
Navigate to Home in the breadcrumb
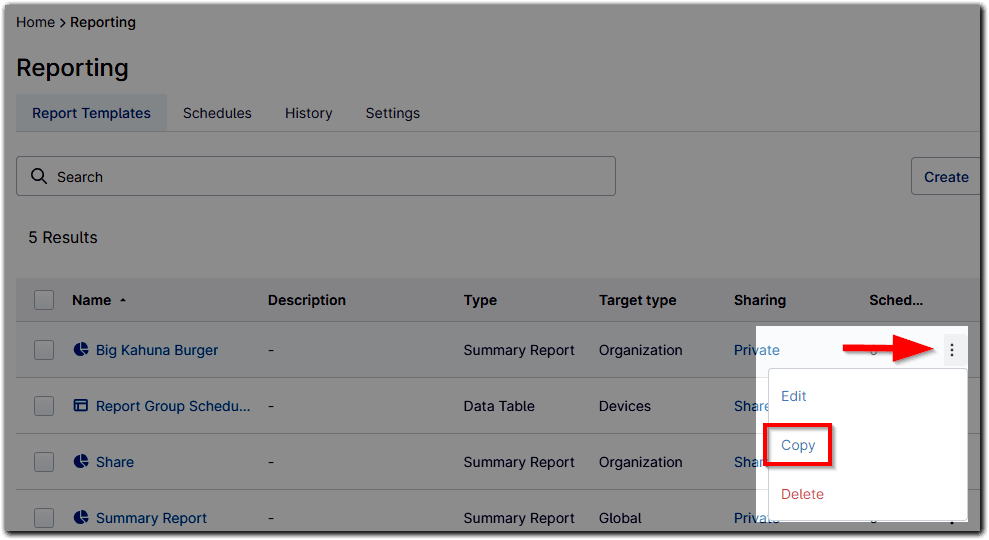(x=35, y=22)
